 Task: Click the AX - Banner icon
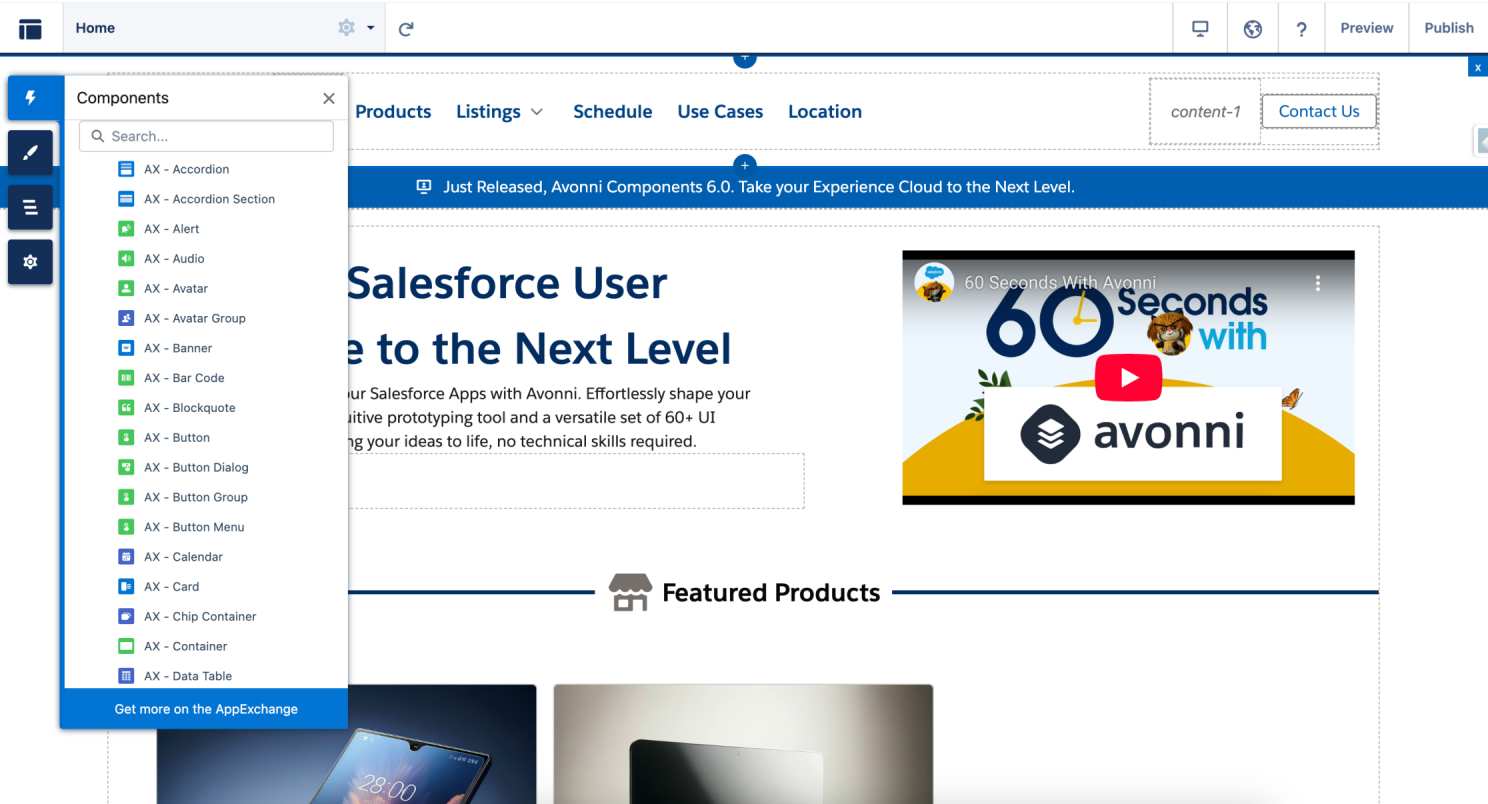point(126,348)
